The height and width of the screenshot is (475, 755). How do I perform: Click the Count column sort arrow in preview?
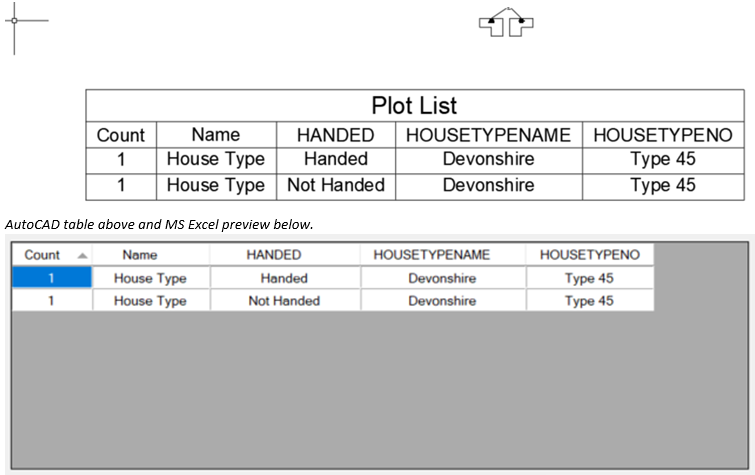coord(82,255)
